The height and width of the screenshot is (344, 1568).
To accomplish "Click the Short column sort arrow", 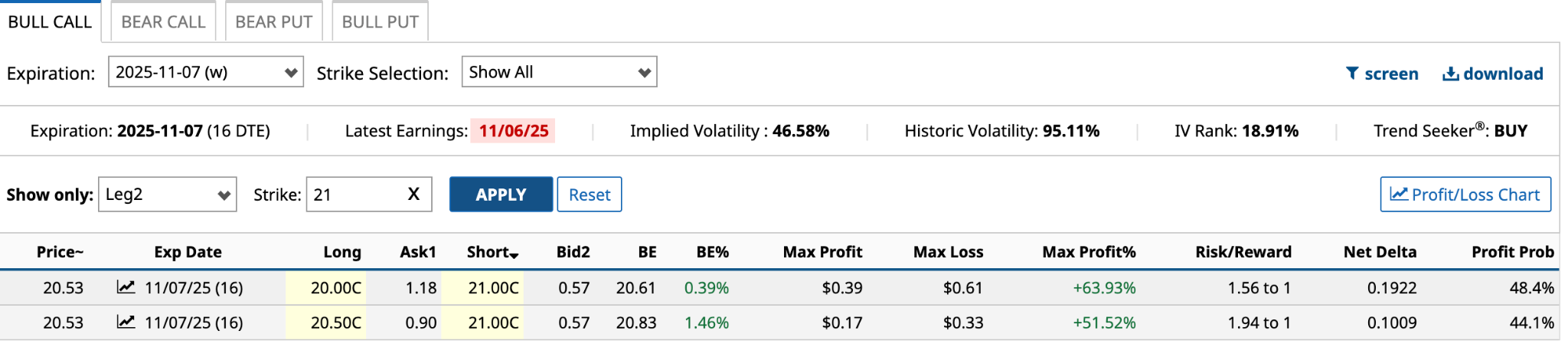I will point(514,255).
